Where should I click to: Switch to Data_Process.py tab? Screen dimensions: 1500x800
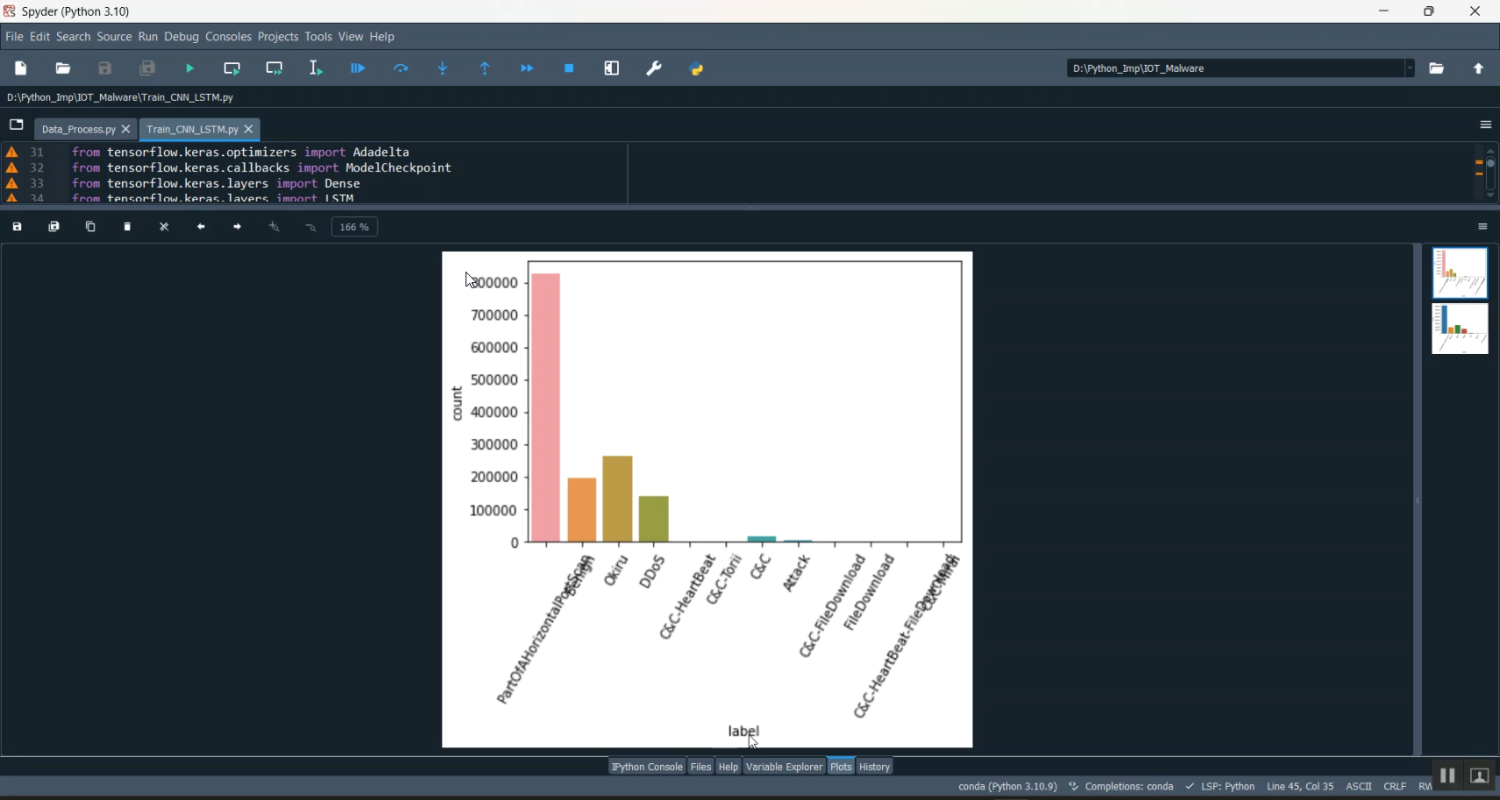point(78,130)
